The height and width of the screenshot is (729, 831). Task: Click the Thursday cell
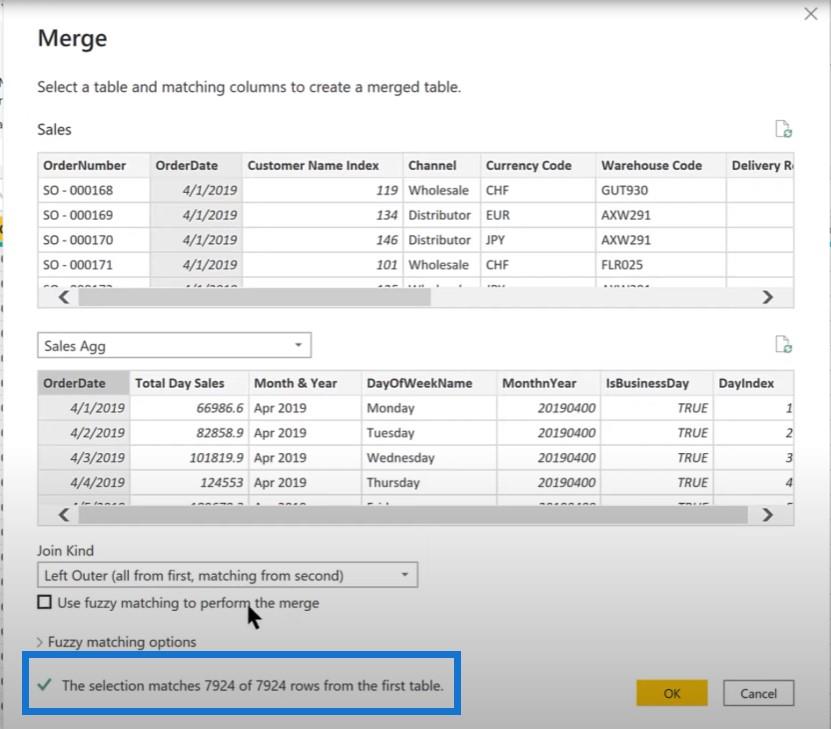click(x=429, y=483)
